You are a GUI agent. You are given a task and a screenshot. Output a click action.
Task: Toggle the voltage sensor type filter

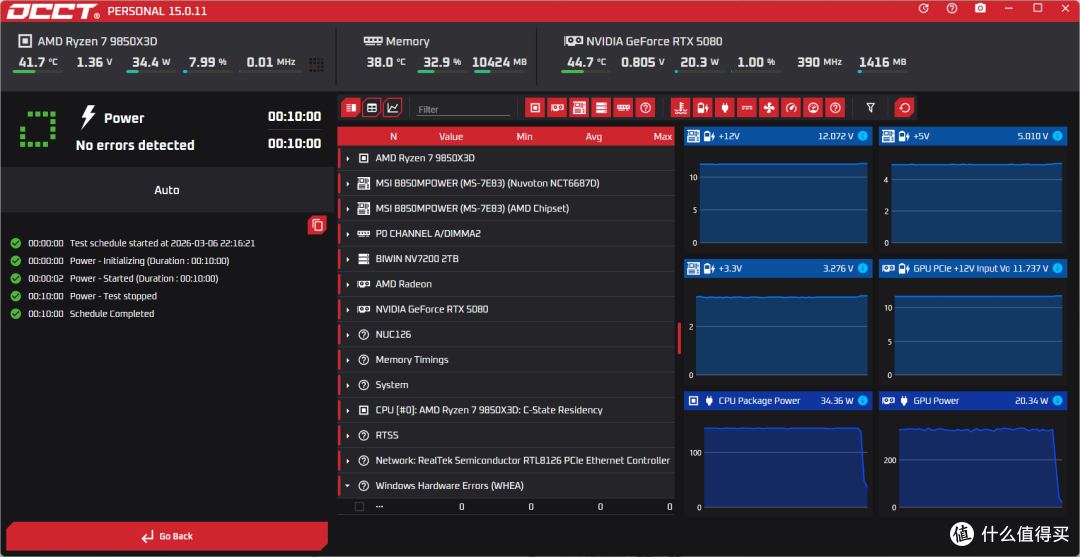coord(703,107)
